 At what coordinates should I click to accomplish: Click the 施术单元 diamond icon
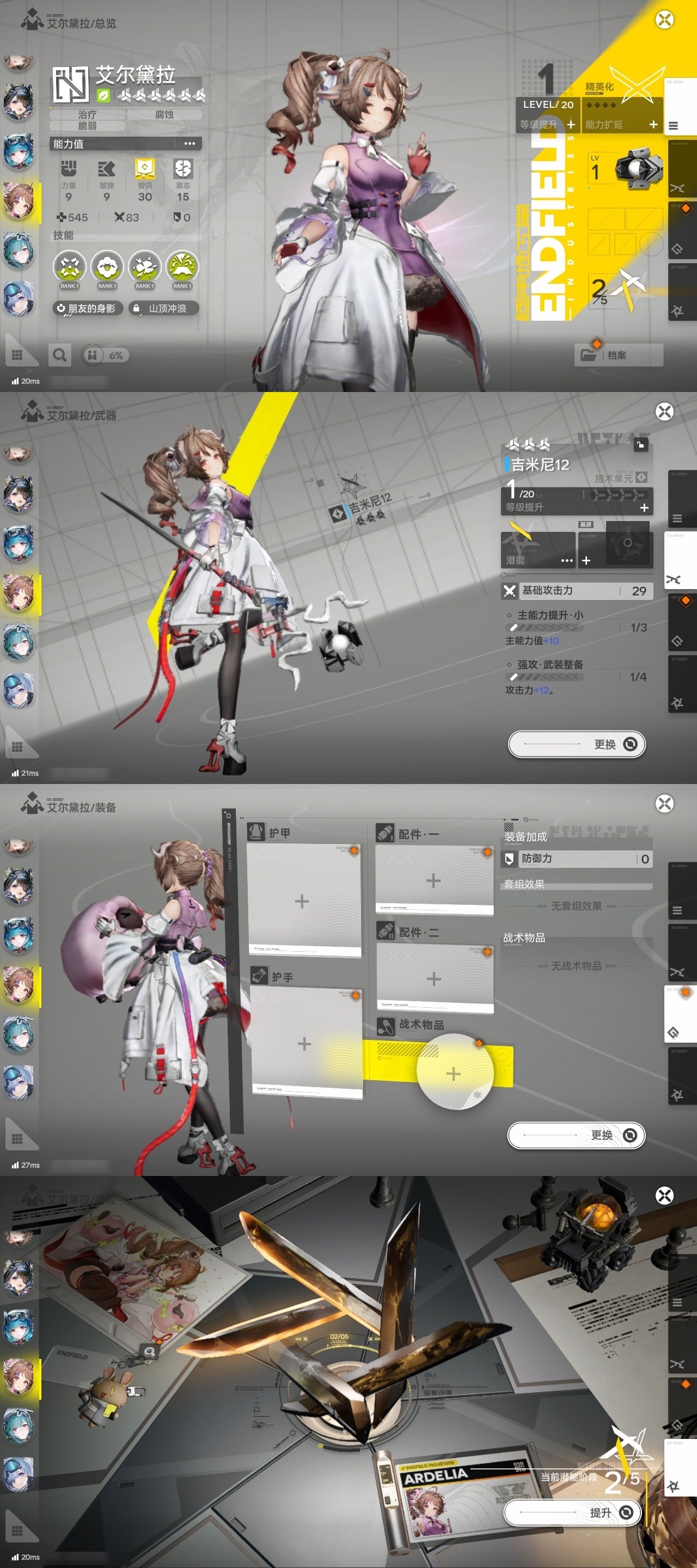coord(641,477)
